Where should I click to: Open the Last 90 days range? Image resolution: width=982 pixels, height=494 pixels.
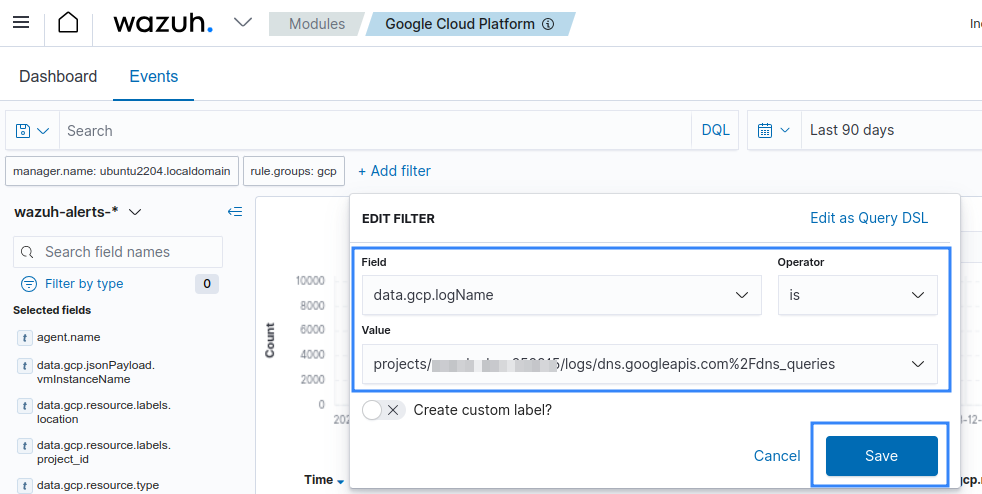(891, 130)
